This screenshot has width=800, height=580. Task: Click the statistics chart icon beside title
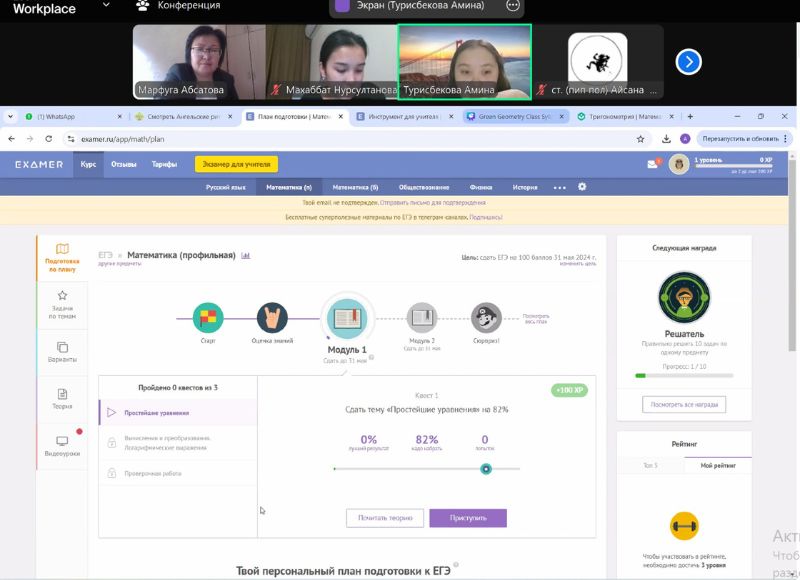pyautogui.click(x=246, y=256)
